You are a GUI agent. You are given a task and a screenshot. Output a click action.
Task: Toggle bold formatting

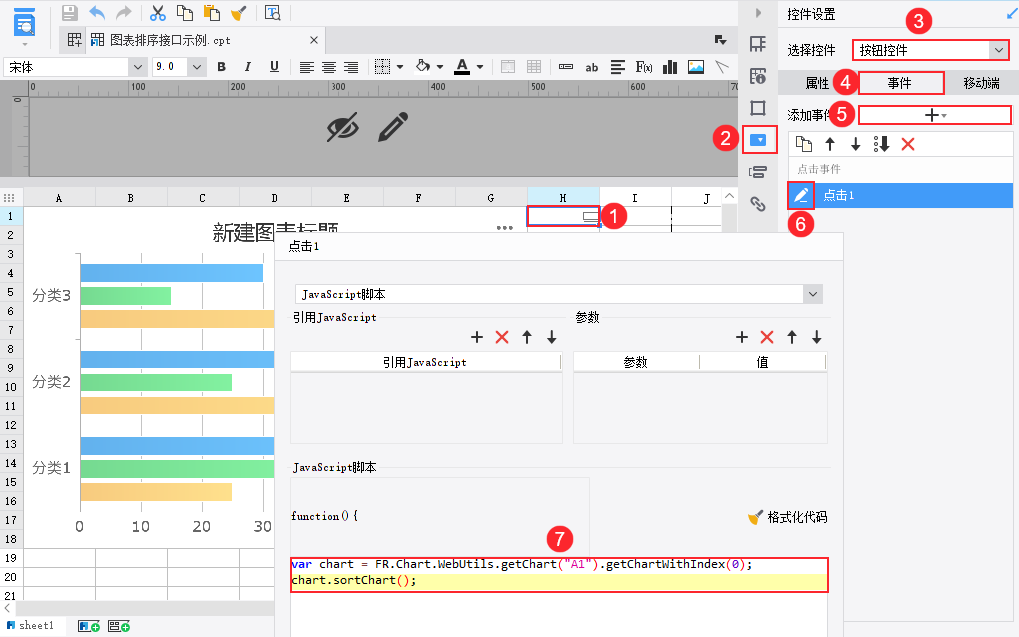point(222,66)
